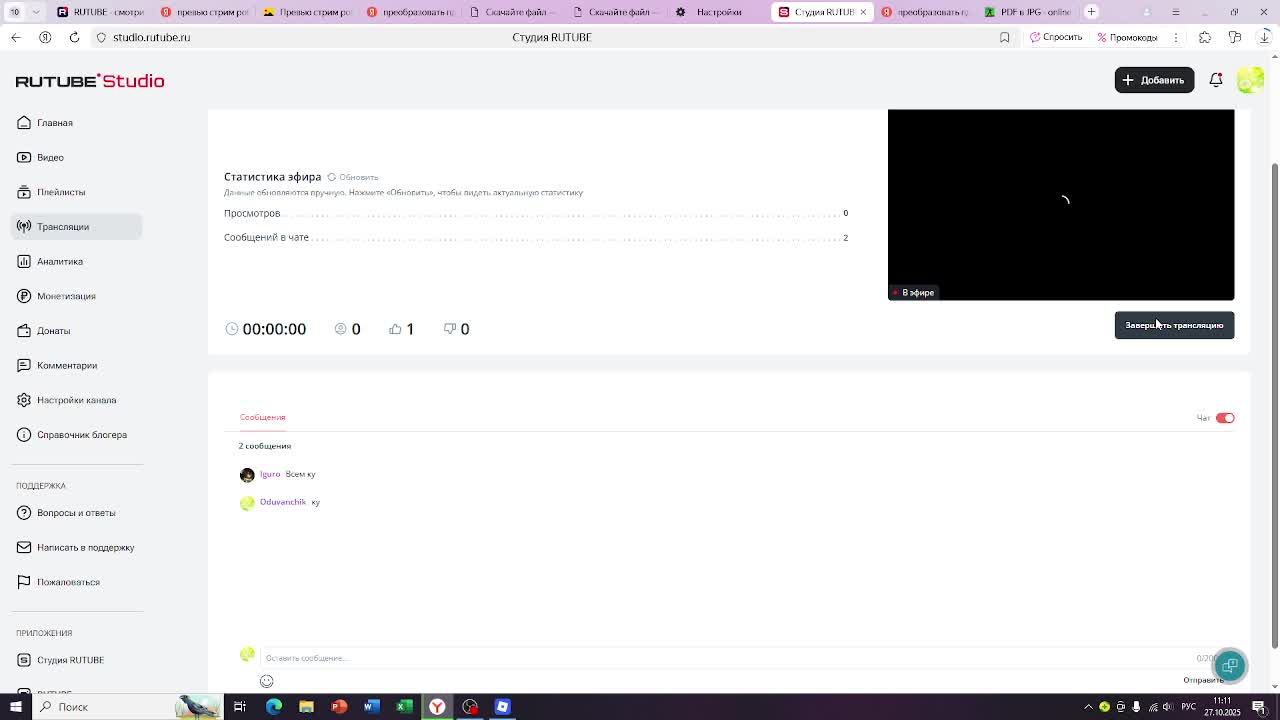Screen dimensions: 1280x720
Task: Reload the browser page
Action: point(74,37)
